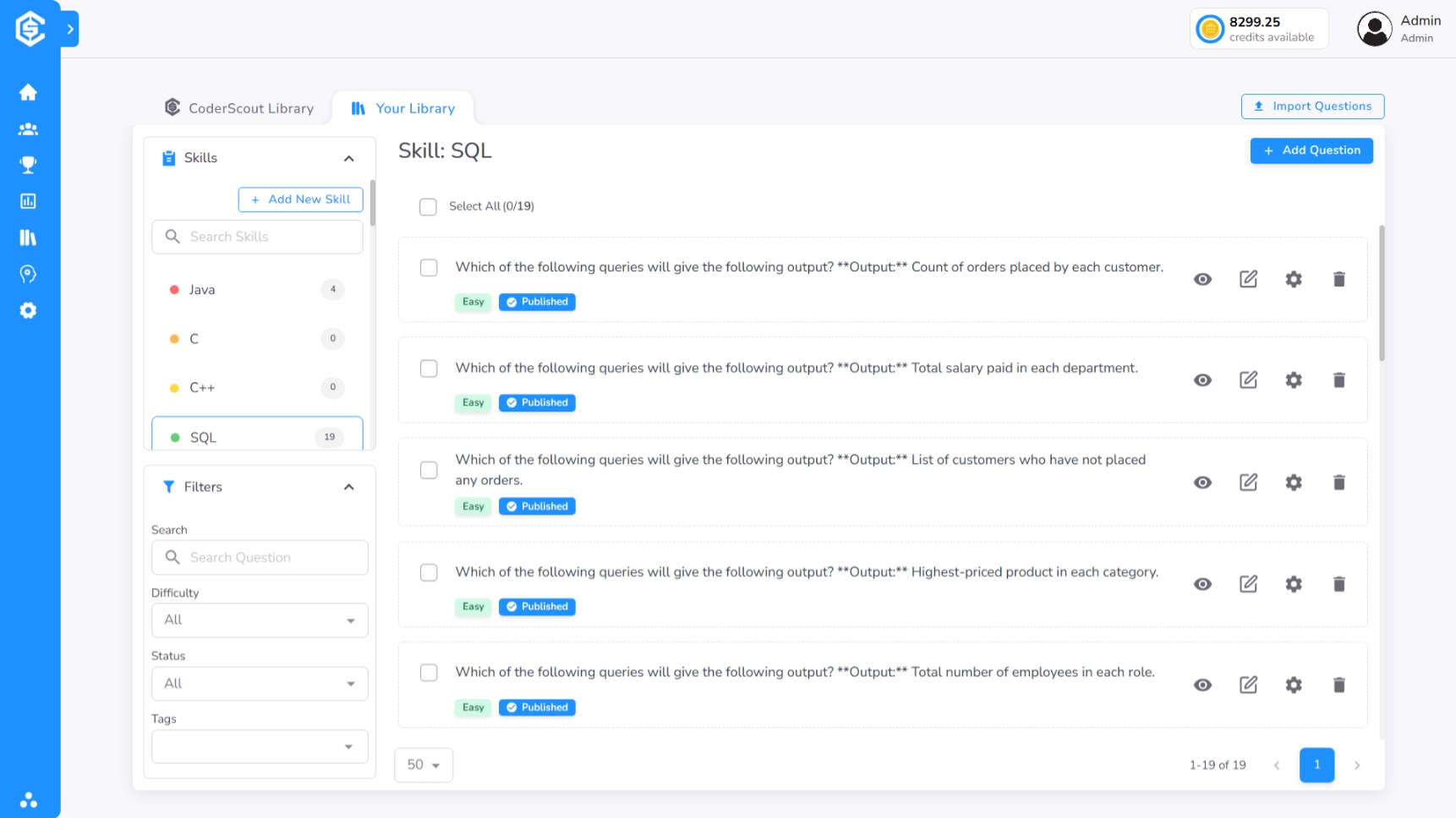
Task: Collapse the Skills panel
Action: (x=348, y=159)
